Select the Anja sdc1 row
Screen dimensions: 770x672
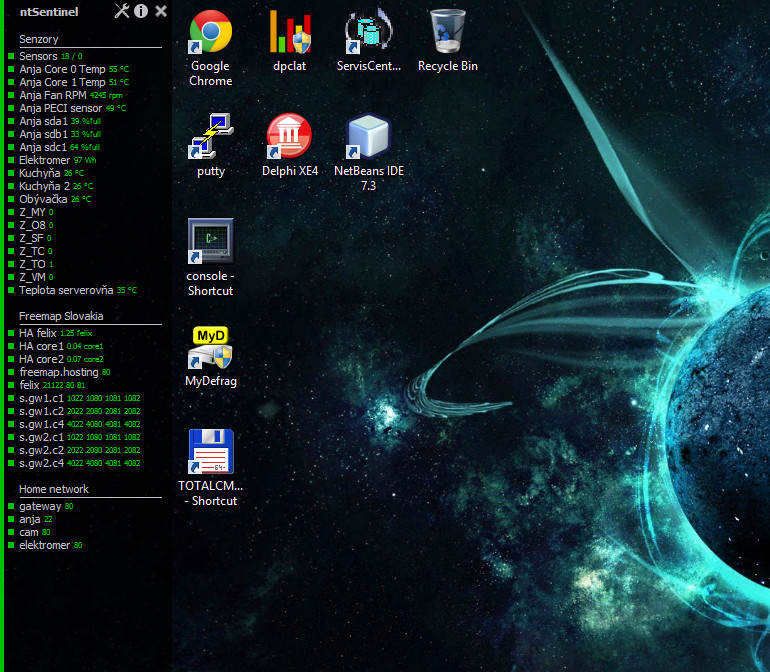(54, 147)
